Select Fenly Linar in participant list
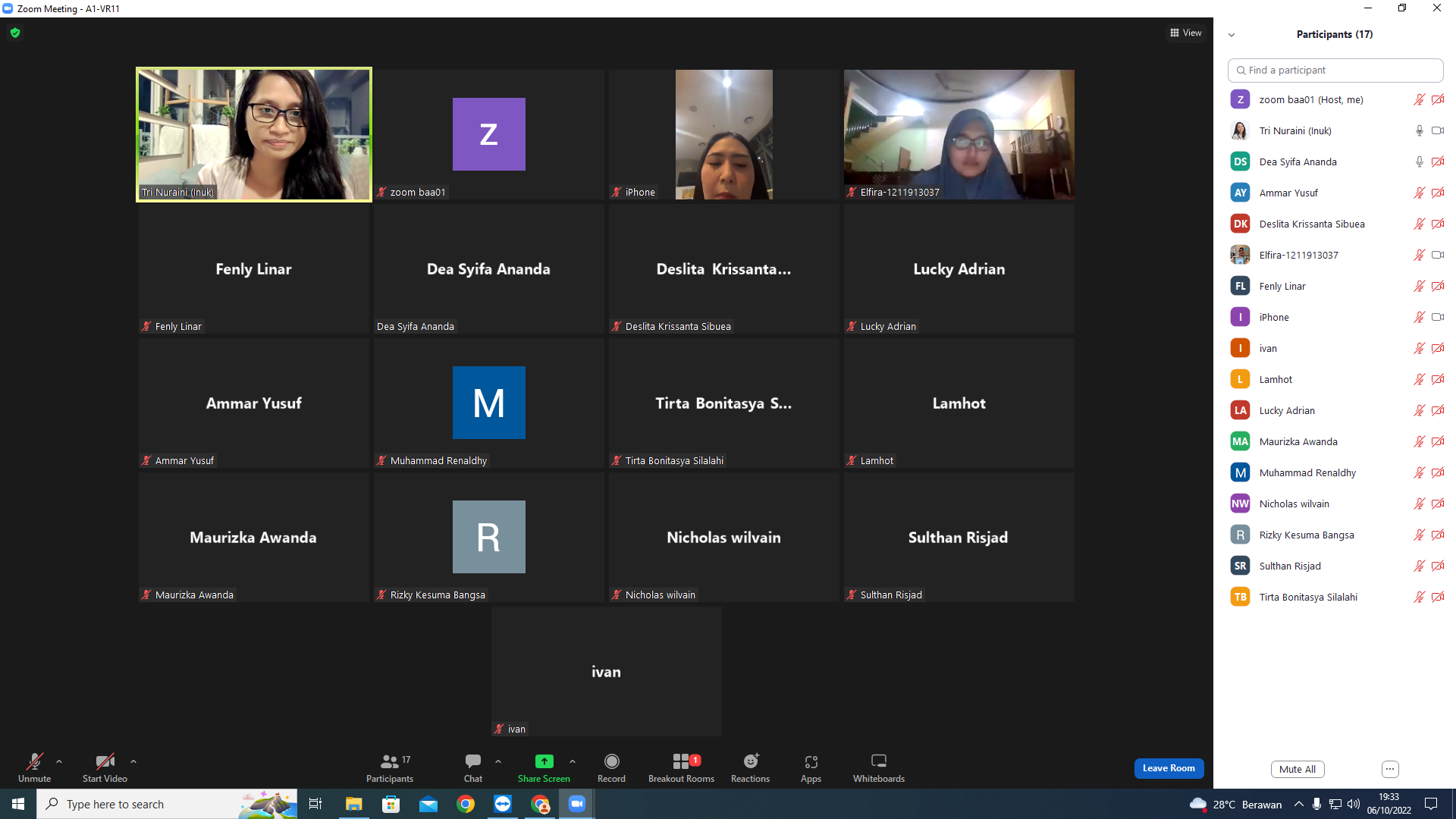The height and width of the screenshot is (819, 1456). 1335,286
